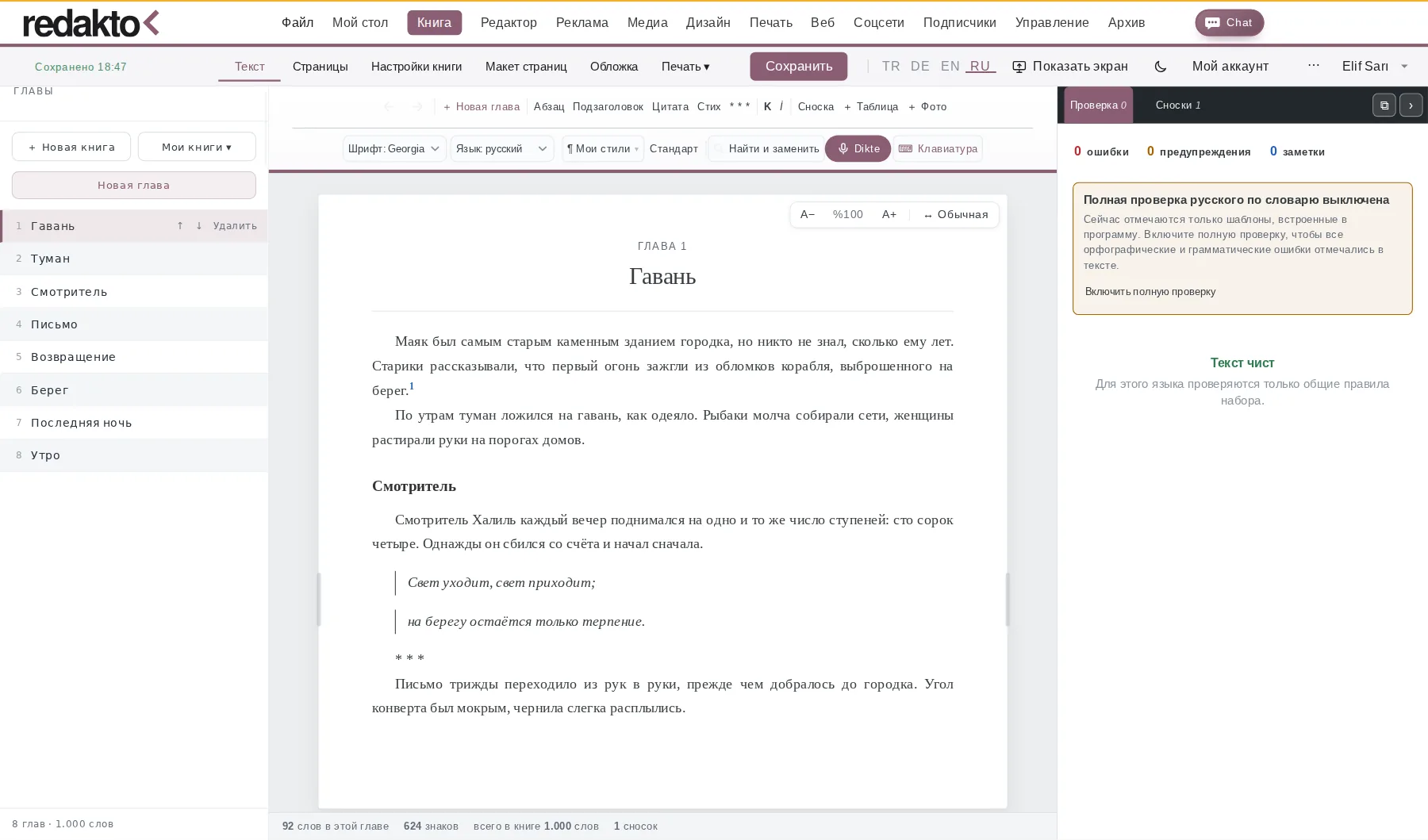The image size is (1428, 840).
Task: Move chapter Гавань up
Action: 180,226
